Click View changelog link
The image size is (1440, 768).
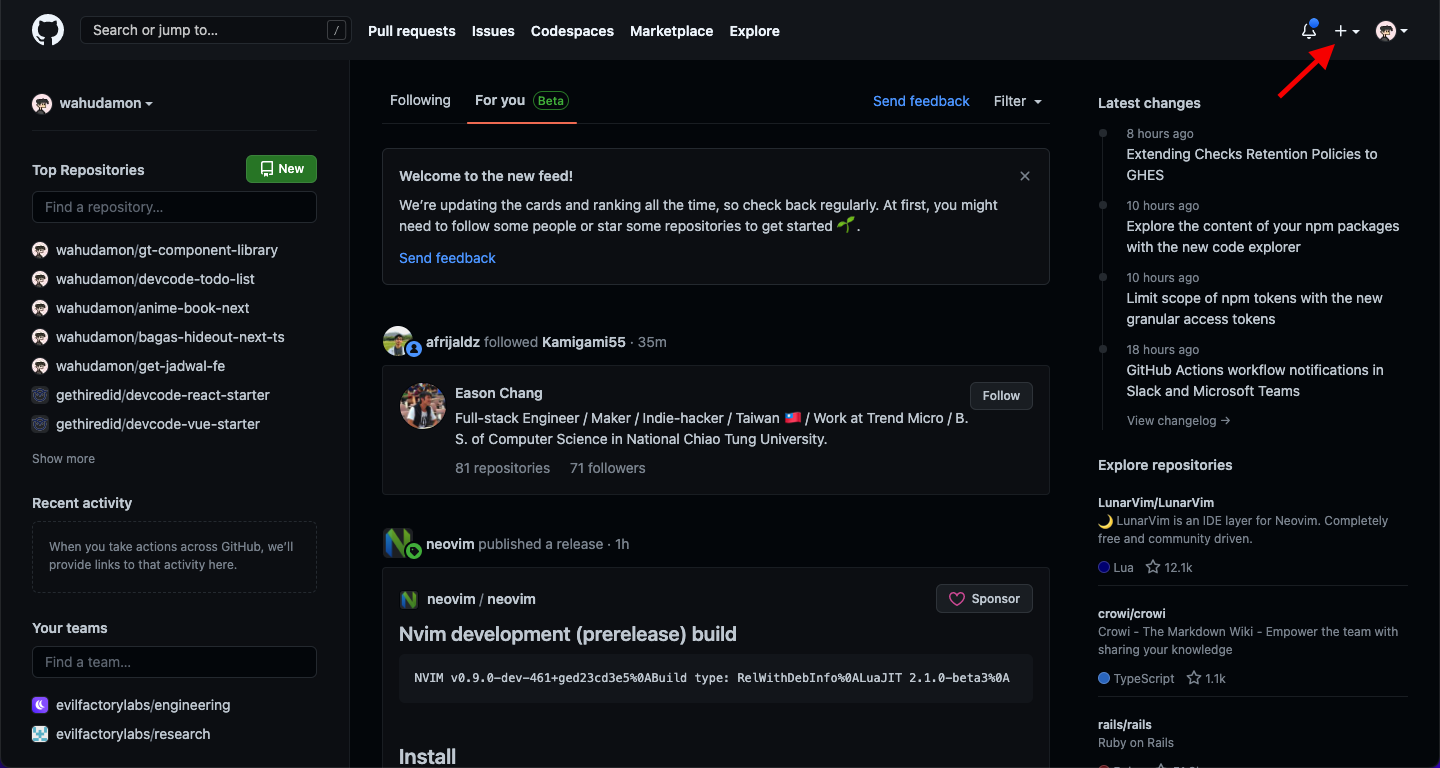coord(1178,421)
